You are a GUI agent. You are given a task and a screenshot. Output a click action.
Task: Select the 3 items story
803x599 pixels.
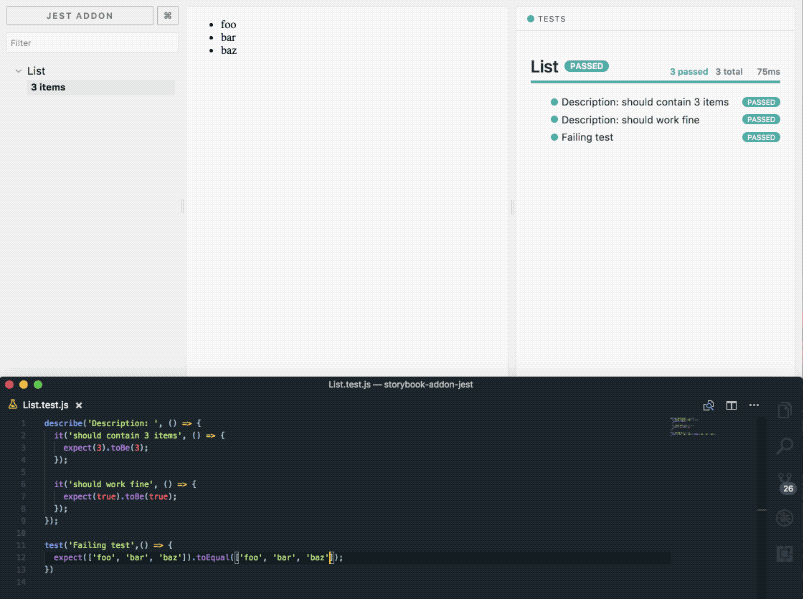(x=101, y=87)
